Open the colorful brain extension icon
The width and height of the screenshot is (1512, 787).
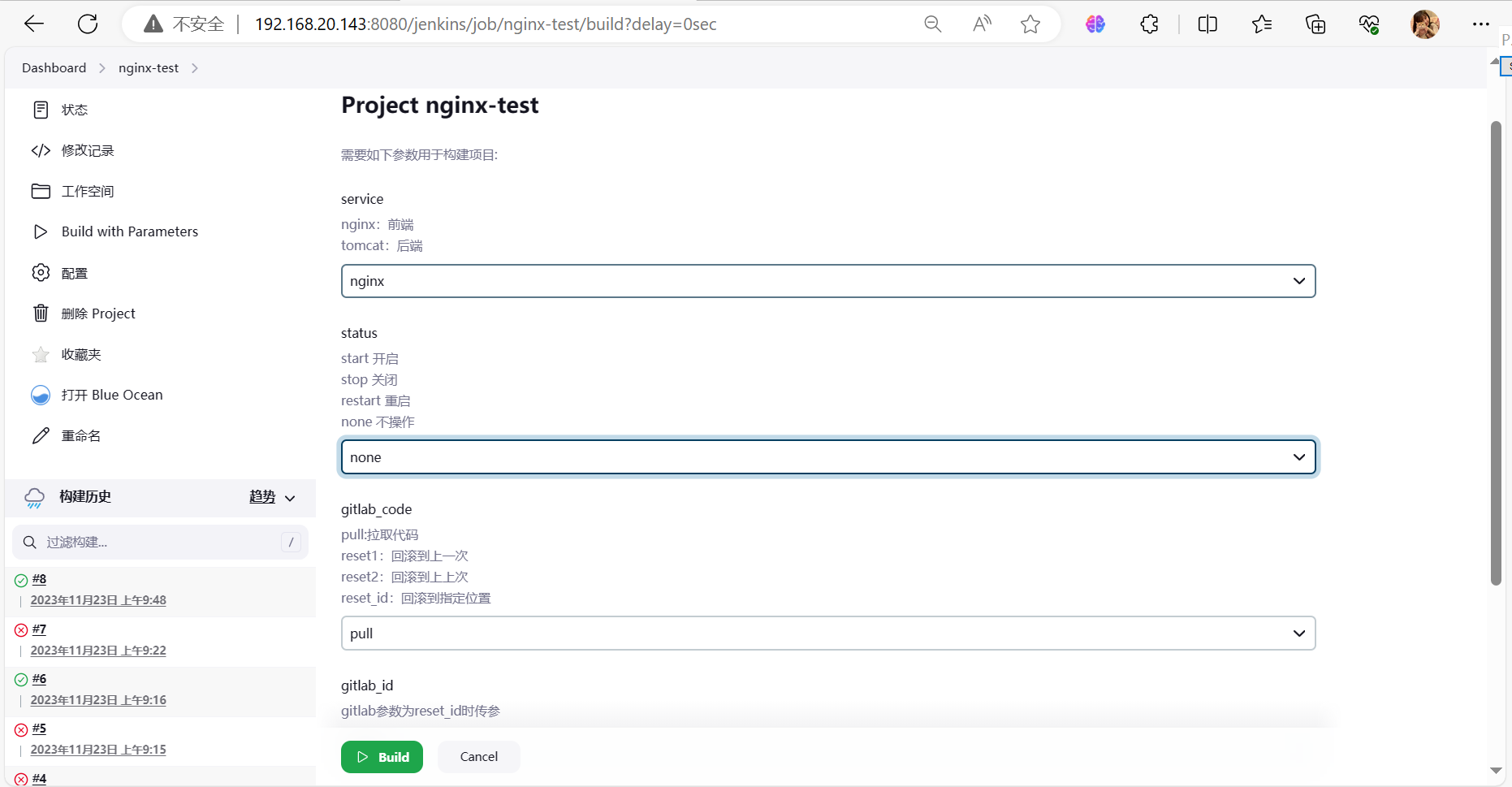point(1095,24)
